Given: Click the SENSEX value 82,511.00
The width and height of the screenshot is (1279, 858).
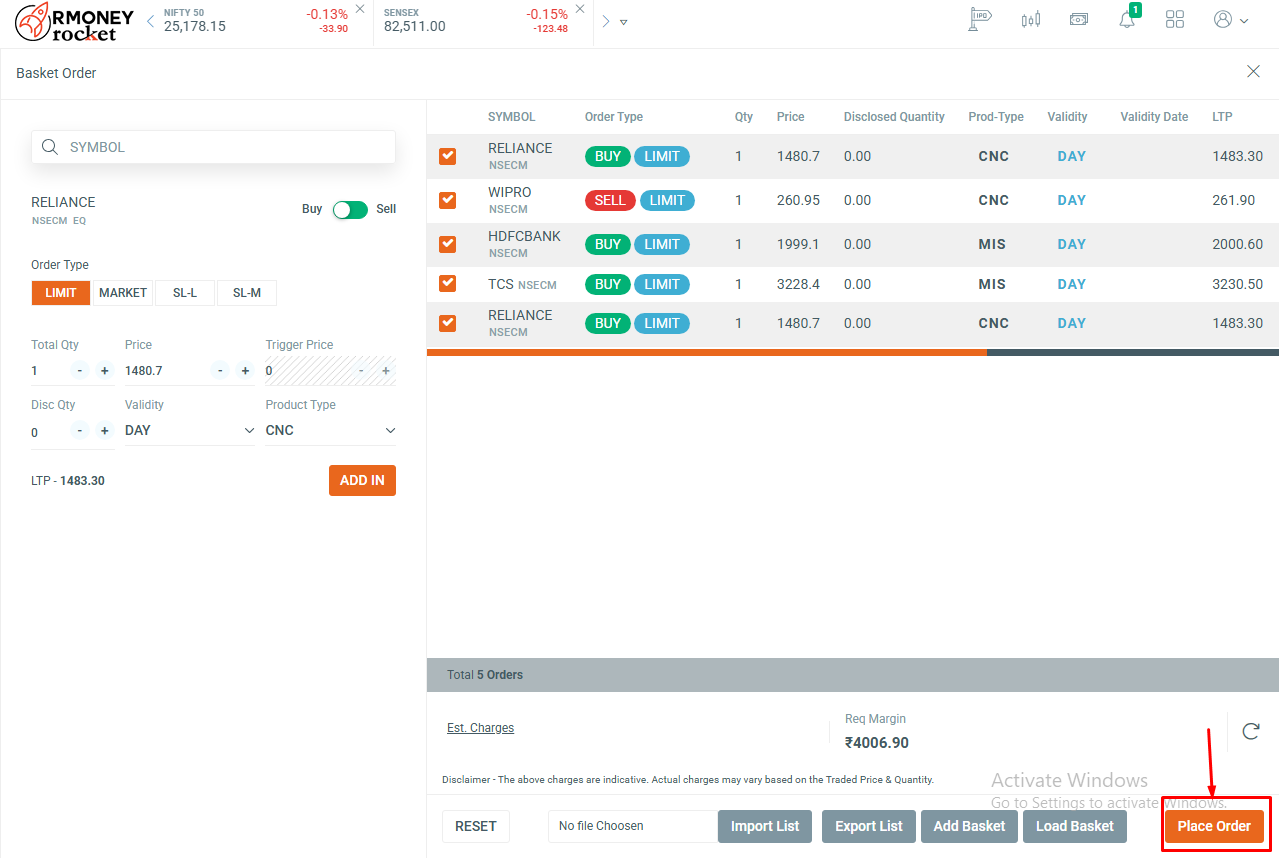Looking at the screenshot, I should click(x=415, y=27).
